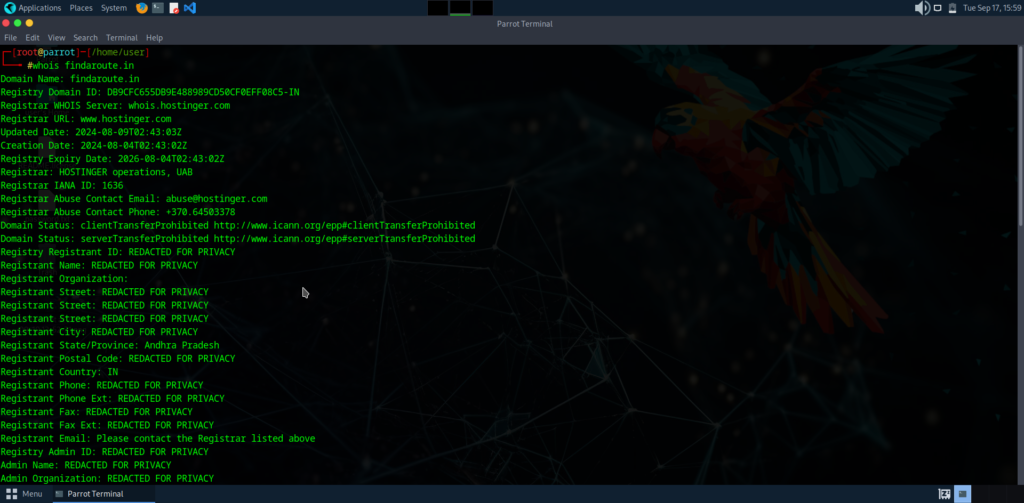Select the highlighted terminal workspace icon bottom right
This screenshot has width=1024, height=503.
[965, 494]
